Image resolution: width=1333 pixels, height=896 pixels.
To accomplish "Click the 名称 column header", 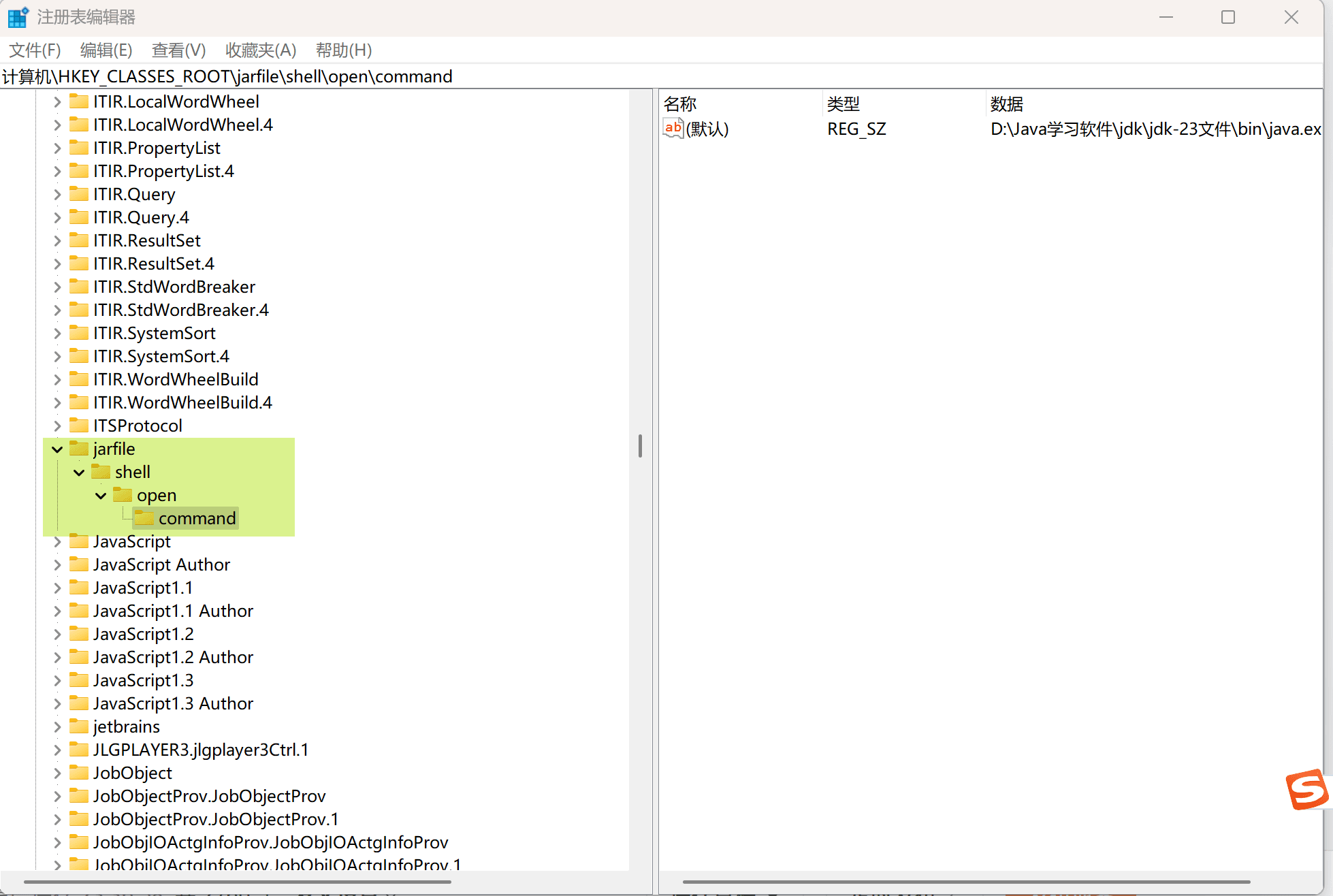I will pyautogui.click(x=681, y=104).
